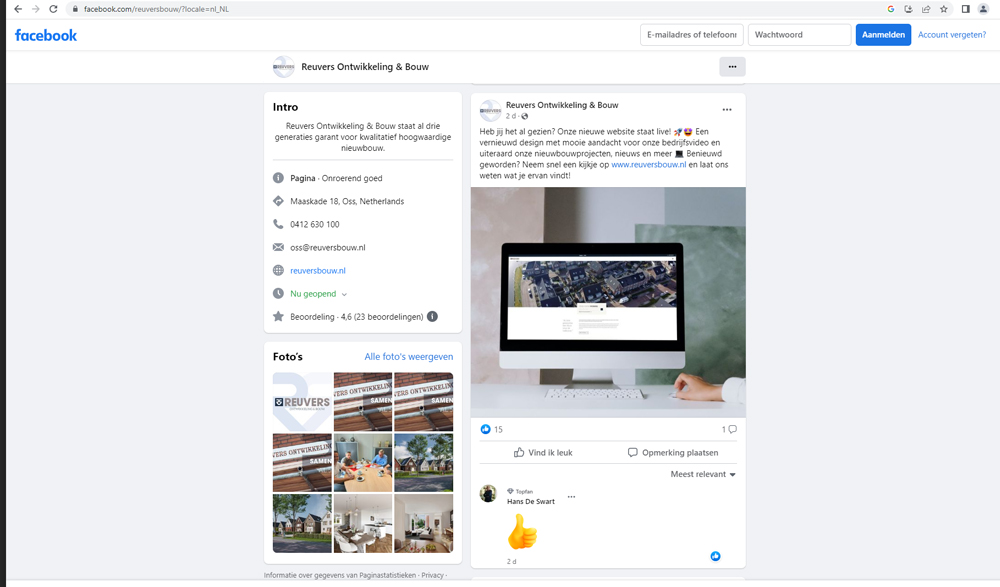Open options on Hans De Swart's comment
The height and width of the screenshot is (587, 1000).
(x=572, y=497)
